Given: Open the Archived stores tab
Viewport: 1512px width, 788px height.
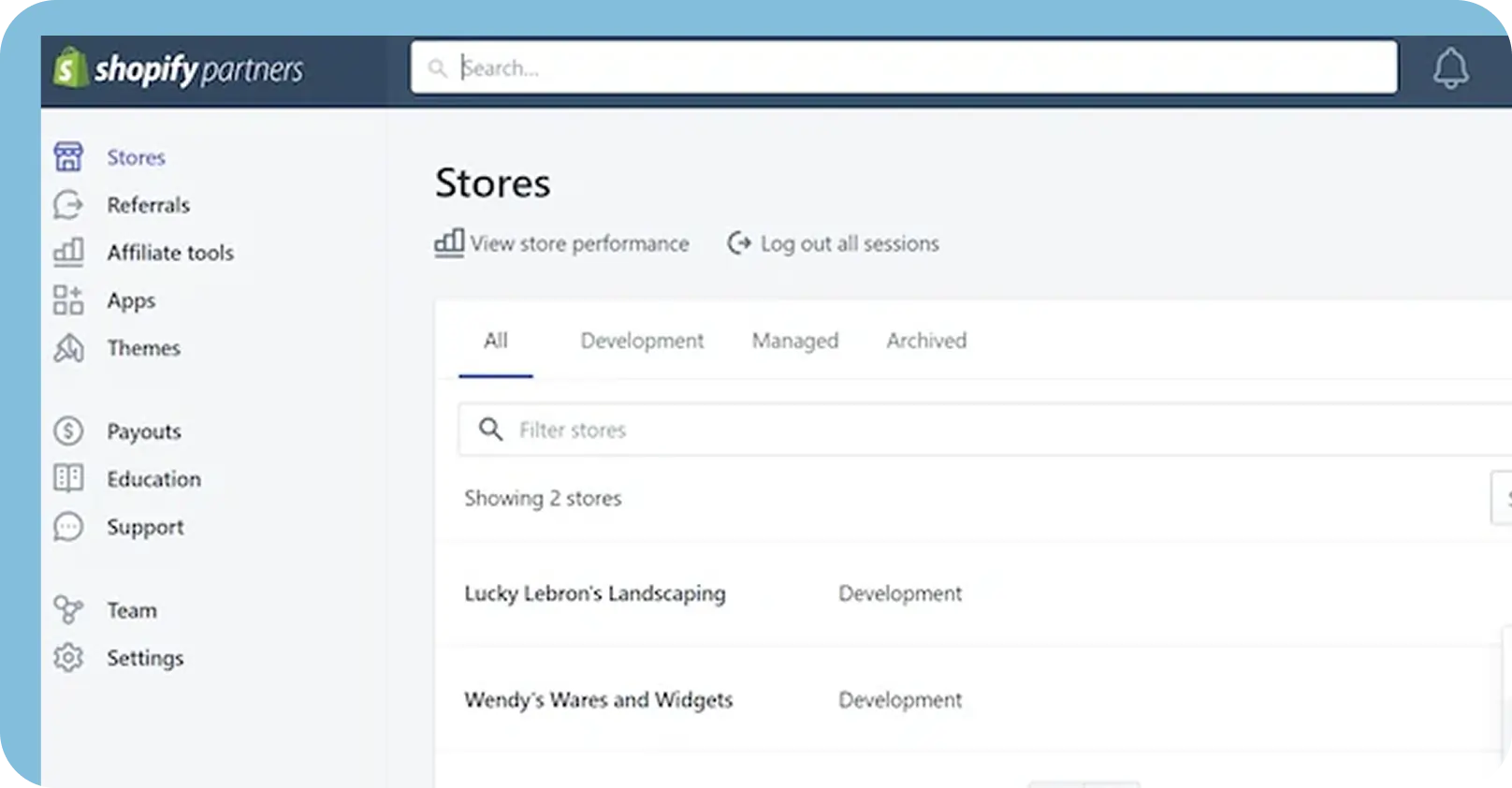Looking at the screenshot, I should point(926,341).
